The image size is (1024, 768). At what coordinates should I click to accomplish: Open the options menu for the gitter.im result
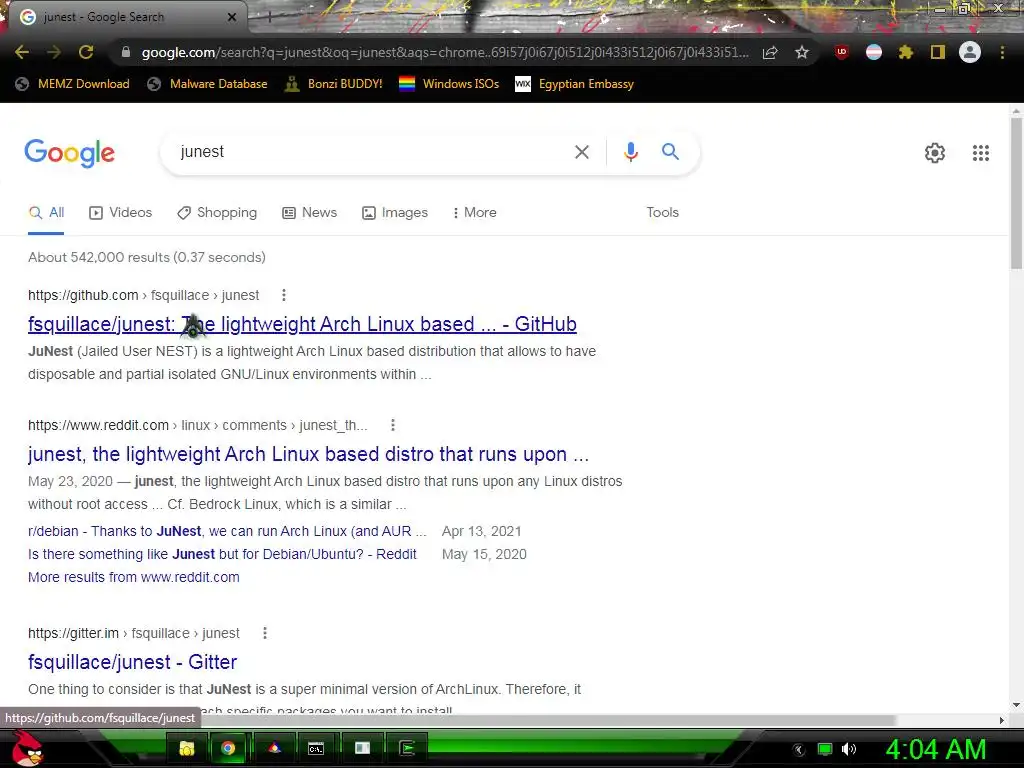click(264, 633)
